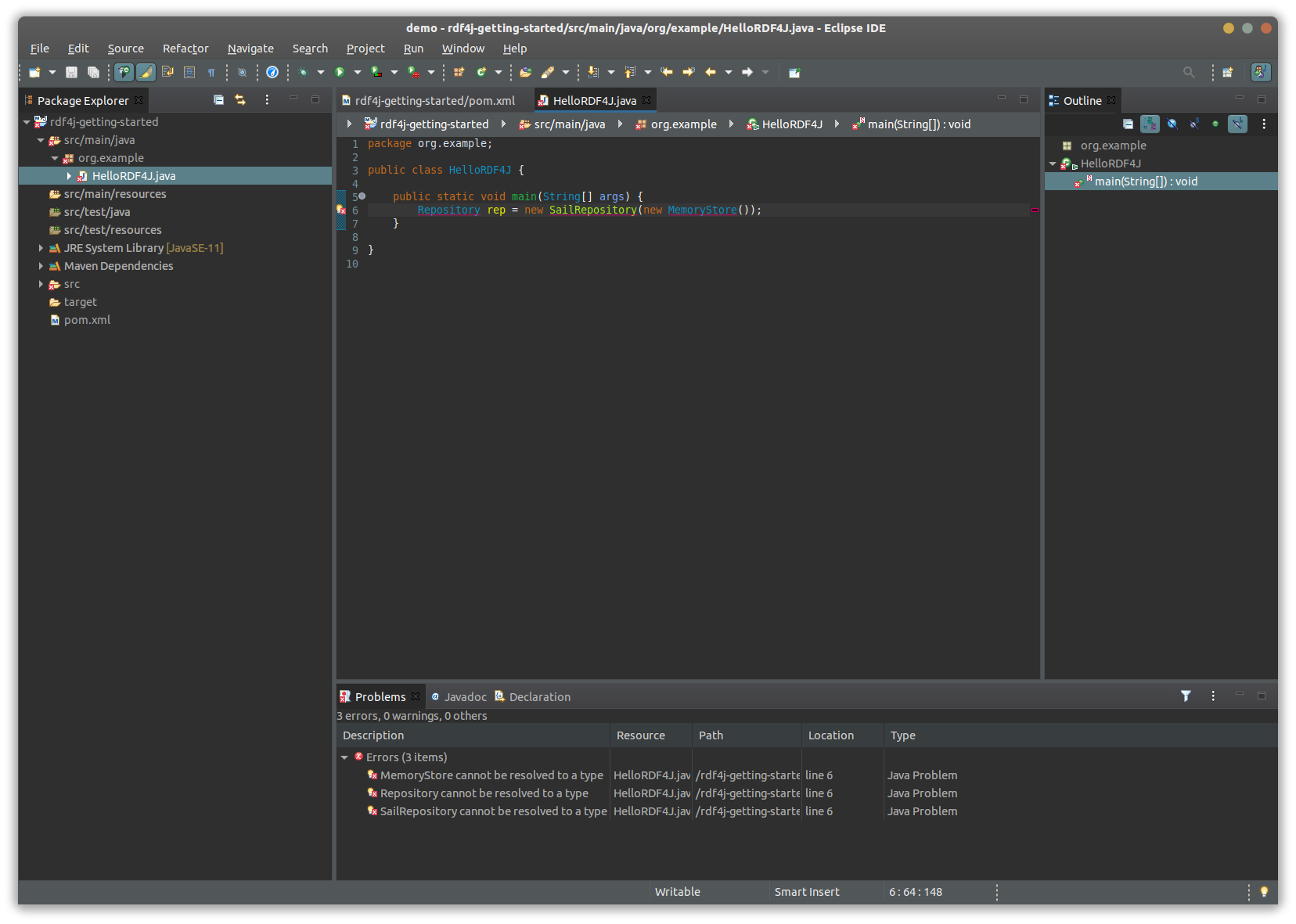Open the Run button dropdown arrow

point(358,72)
